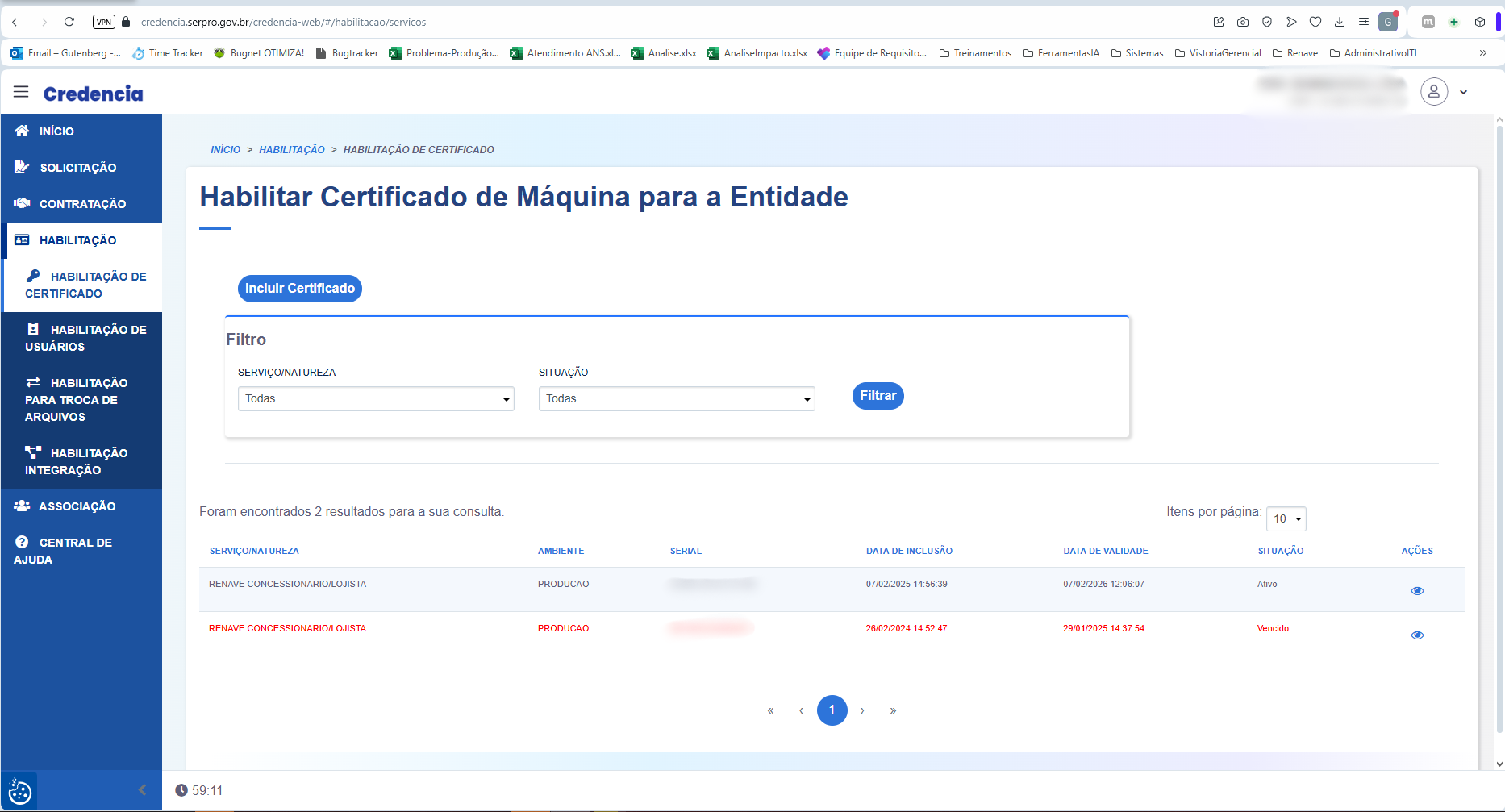Open the hamburger menu next to Credencia
1505x812 pixels.
(x=21, y=92)
